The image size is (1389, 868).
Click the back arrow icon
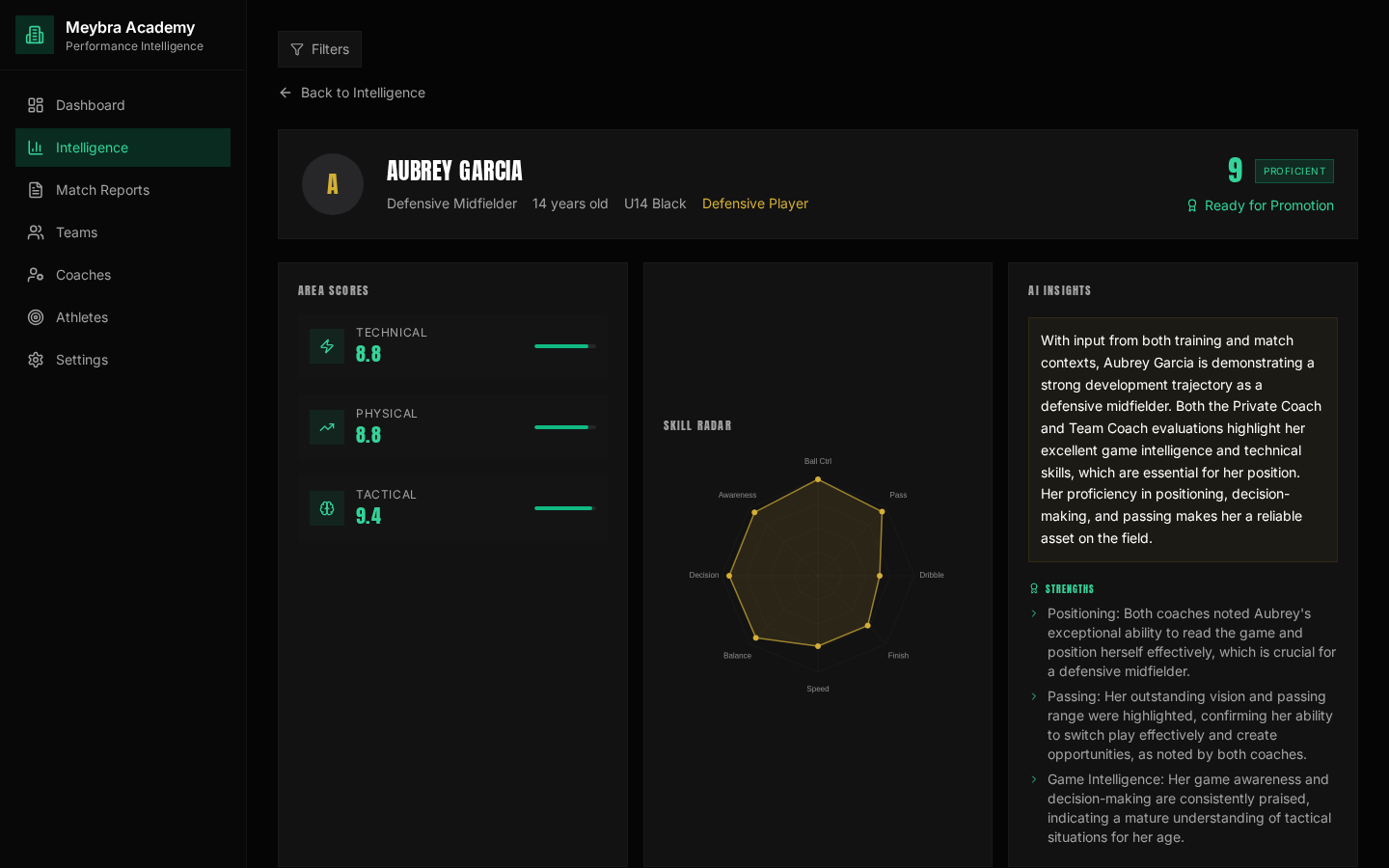[x=286, y=93]
